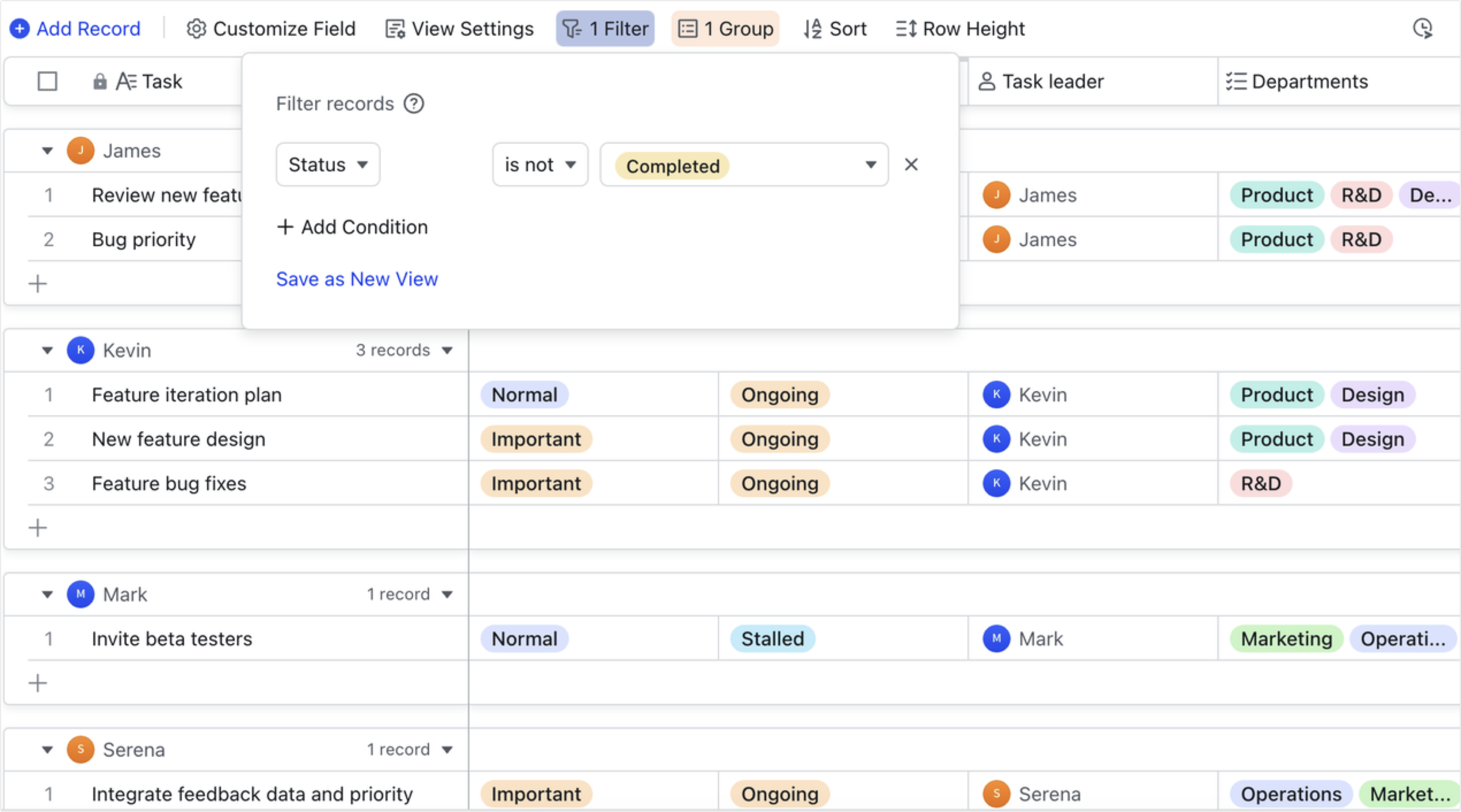Collapse the Kevin group
The width and height of the screenshot is (1461, 812).
[47, 350]
